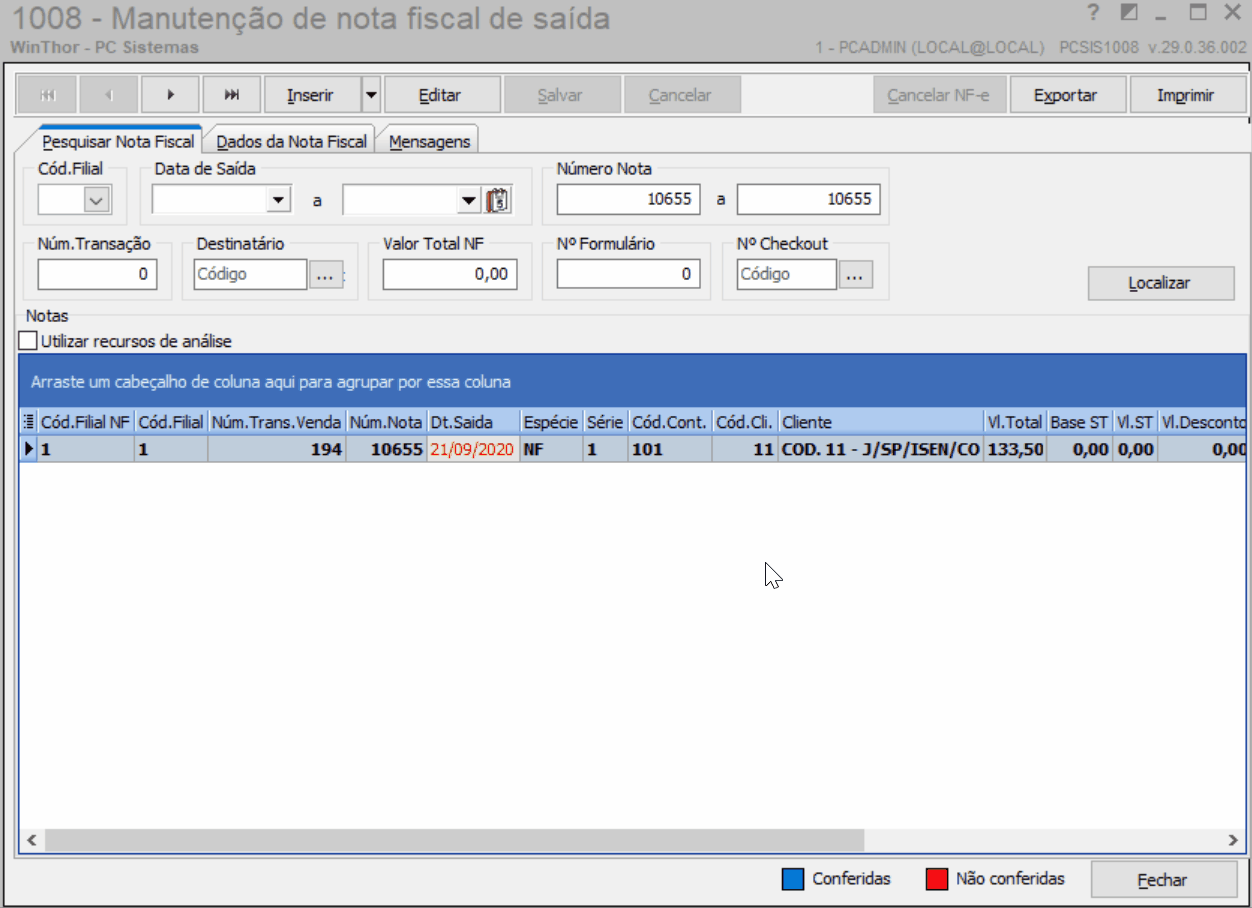
Task: Jump to last record icon
Action: click(x=232, y=95)
